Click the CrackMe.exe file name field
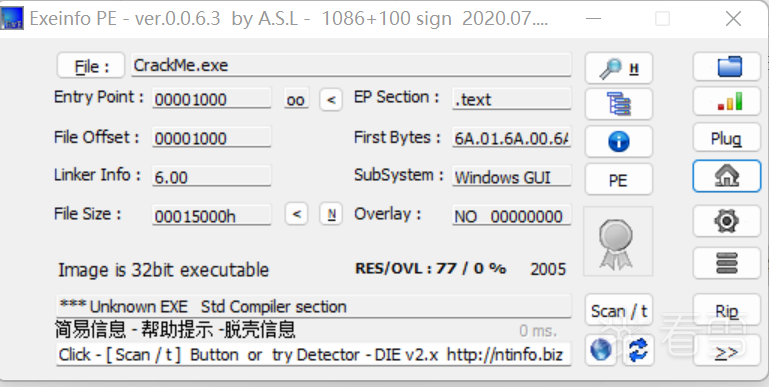The width and height of the screenshot is (769, 387). (x=351, y=65)
